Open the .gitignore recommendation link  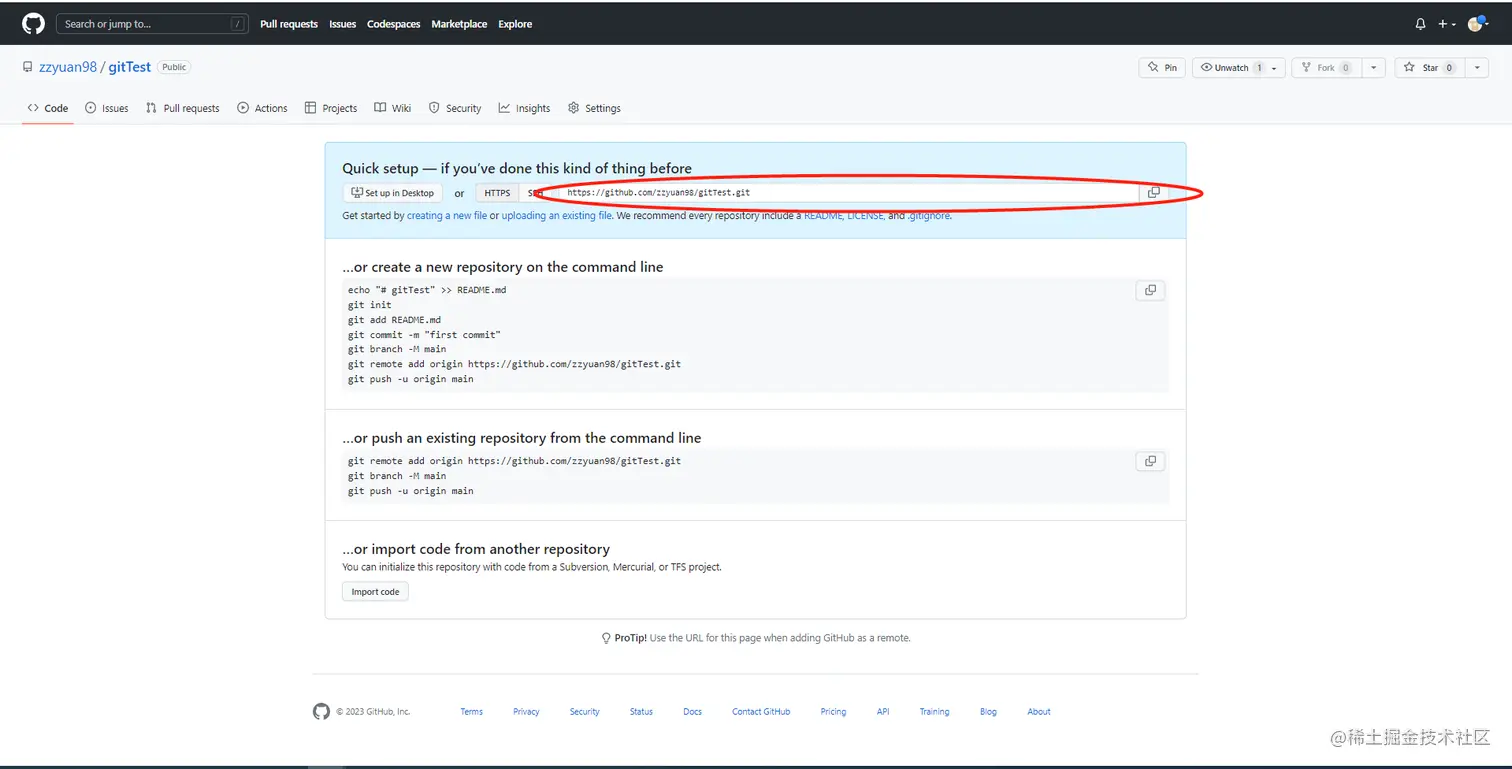point(929,216)
